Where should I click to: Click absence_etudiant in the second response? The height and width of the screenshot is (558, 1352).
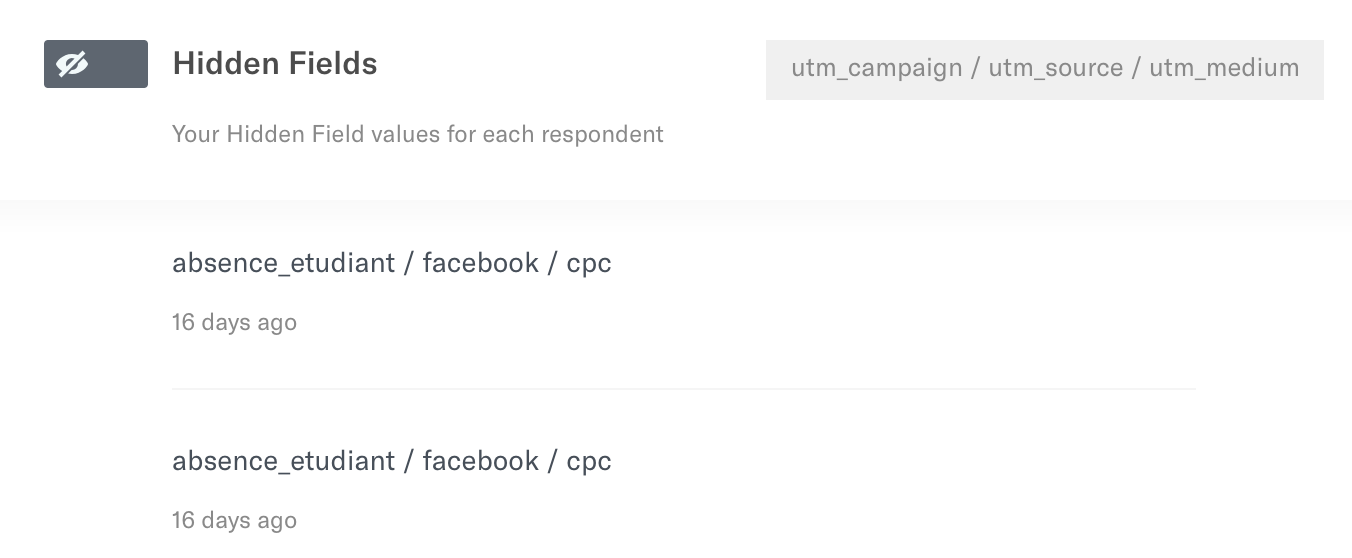point(283,461)
